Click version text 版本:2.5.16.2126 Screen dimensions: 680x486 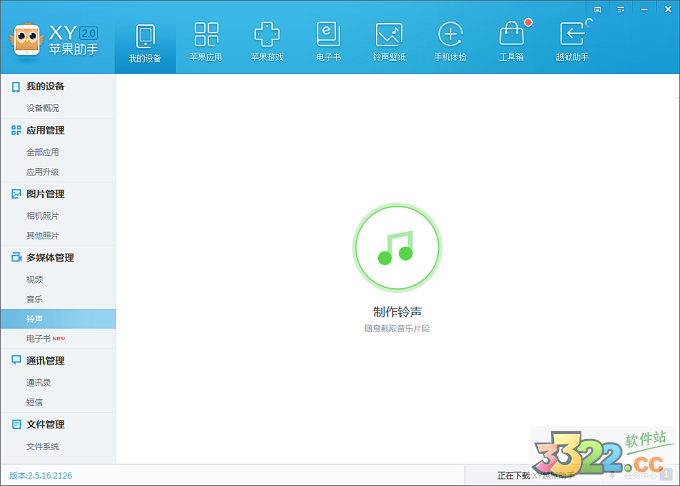coord(41,476)
